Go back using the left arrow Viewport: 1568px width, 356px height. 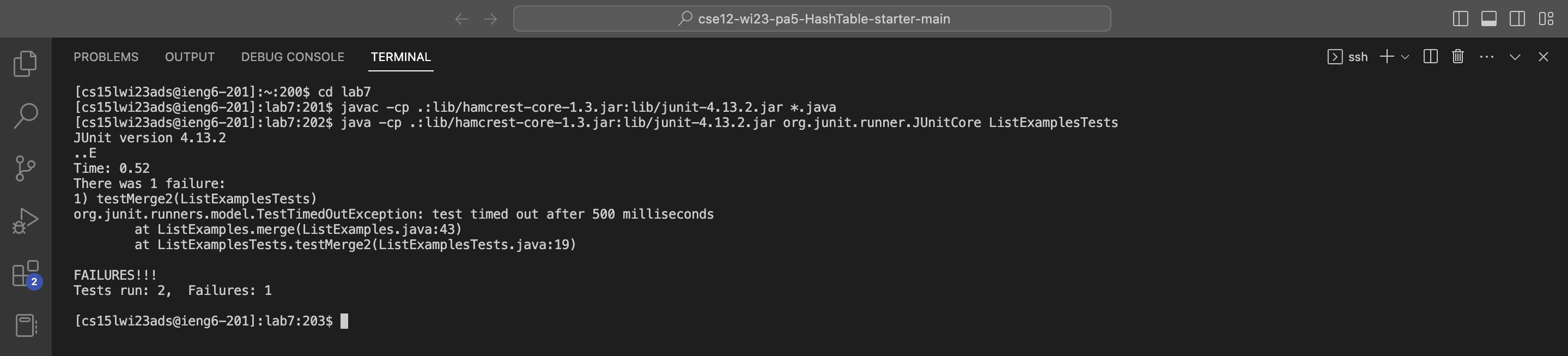point(461,19)
